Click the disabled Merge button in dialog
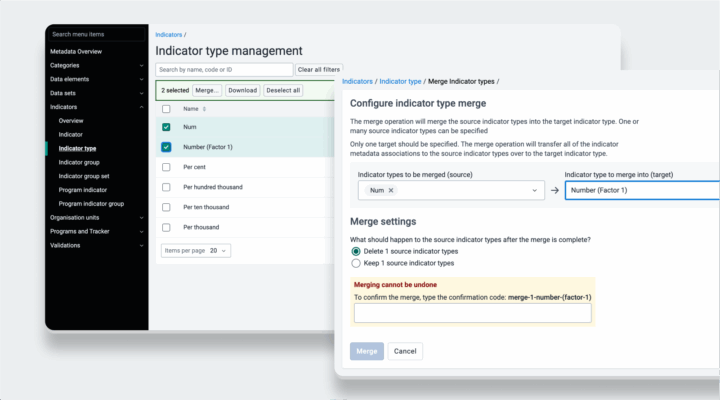This screenshot has width=720, height=400. tap(366, 351)
